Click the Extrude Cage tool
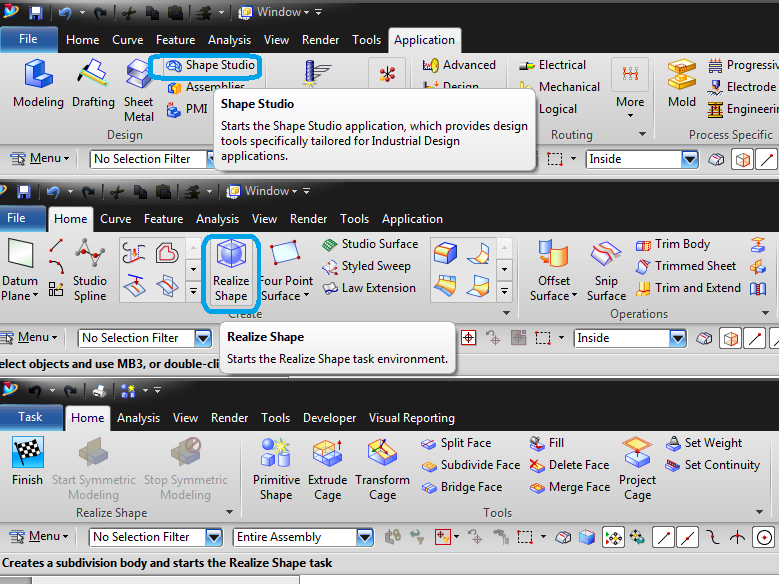Image resolution: width=779 pixels, height=584 pixels. pyautogui.click(x=327, y=469)
